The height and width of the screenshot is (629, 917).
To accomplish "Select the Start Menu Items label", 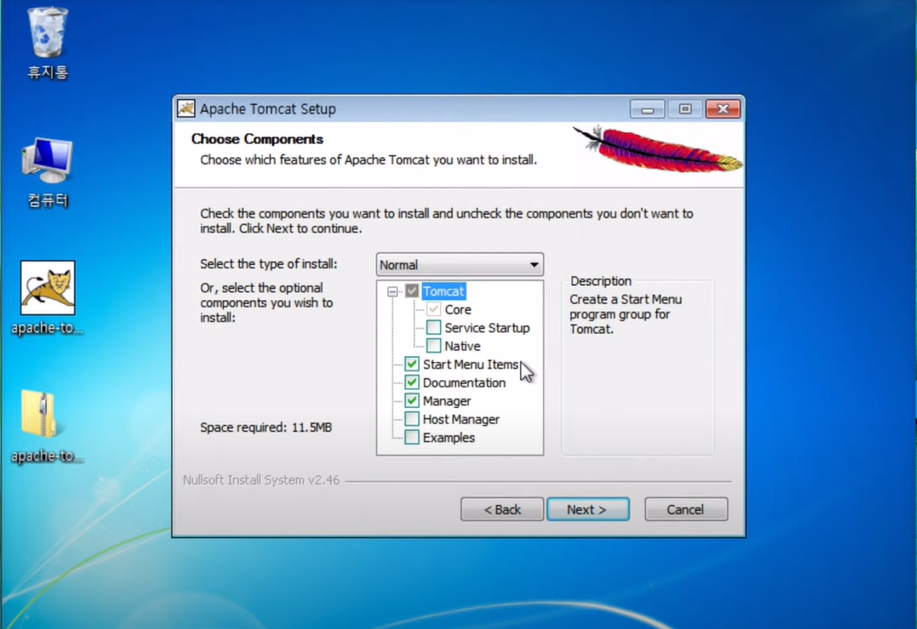I will (x=471, y=365).
